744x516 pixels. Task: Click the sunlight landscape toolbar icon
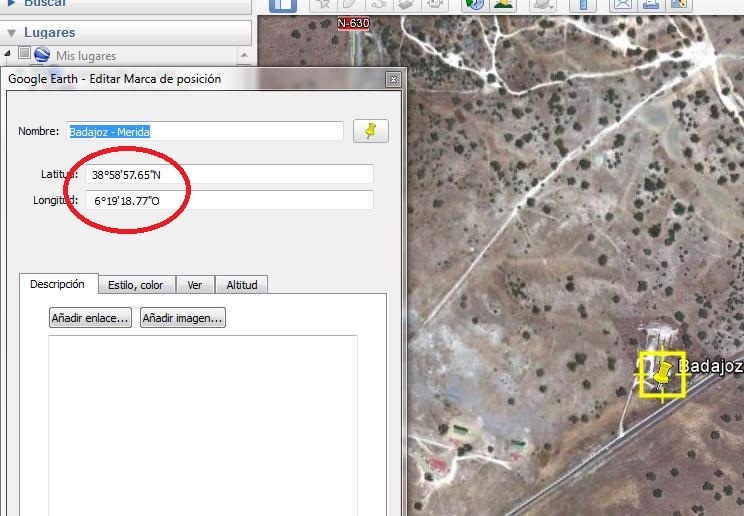click(x=503, y=4)
